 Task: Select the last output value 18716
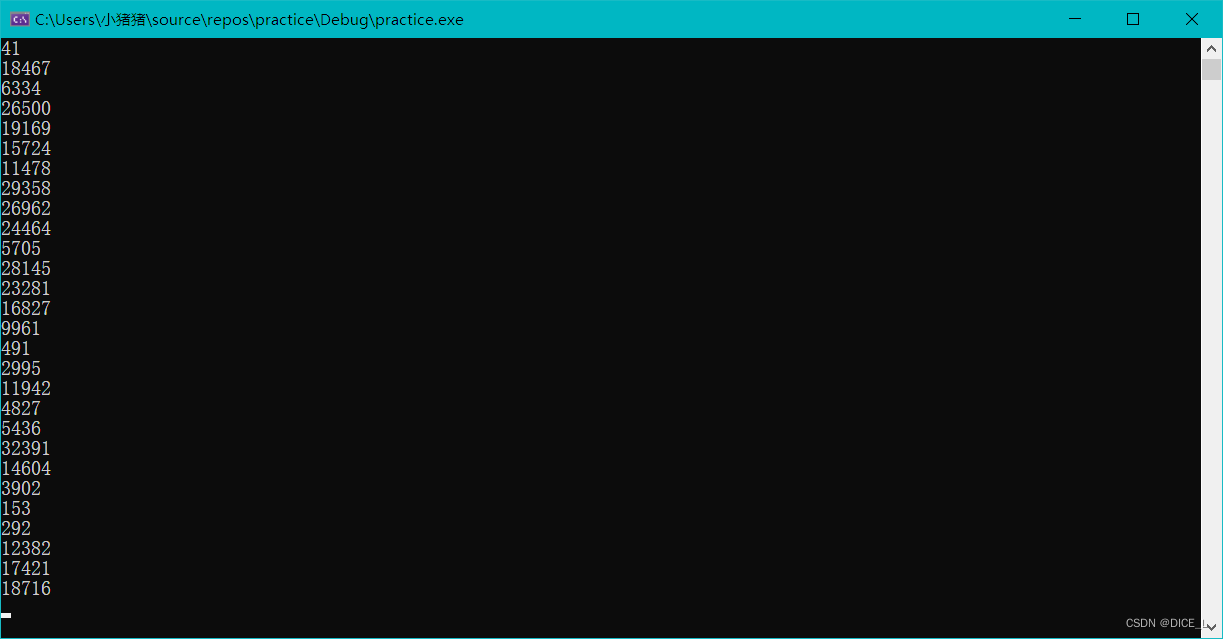[x=26, y=589]
